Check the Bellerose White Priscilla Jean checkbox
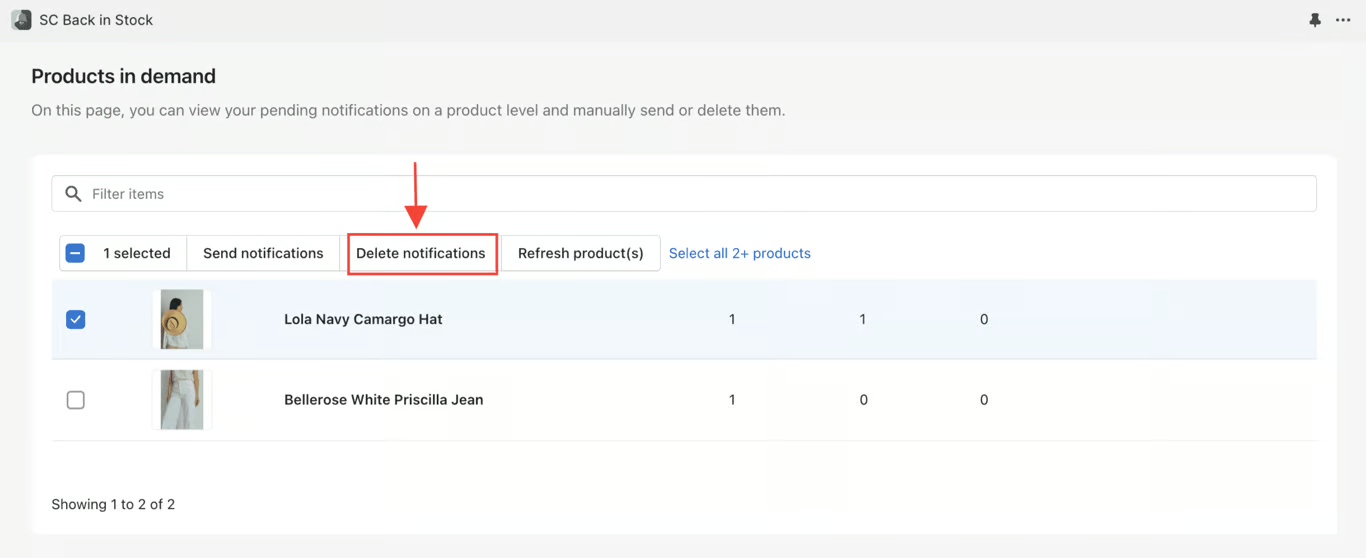The width and height of the screenshot is (1366, 558). tap(75, 400)
